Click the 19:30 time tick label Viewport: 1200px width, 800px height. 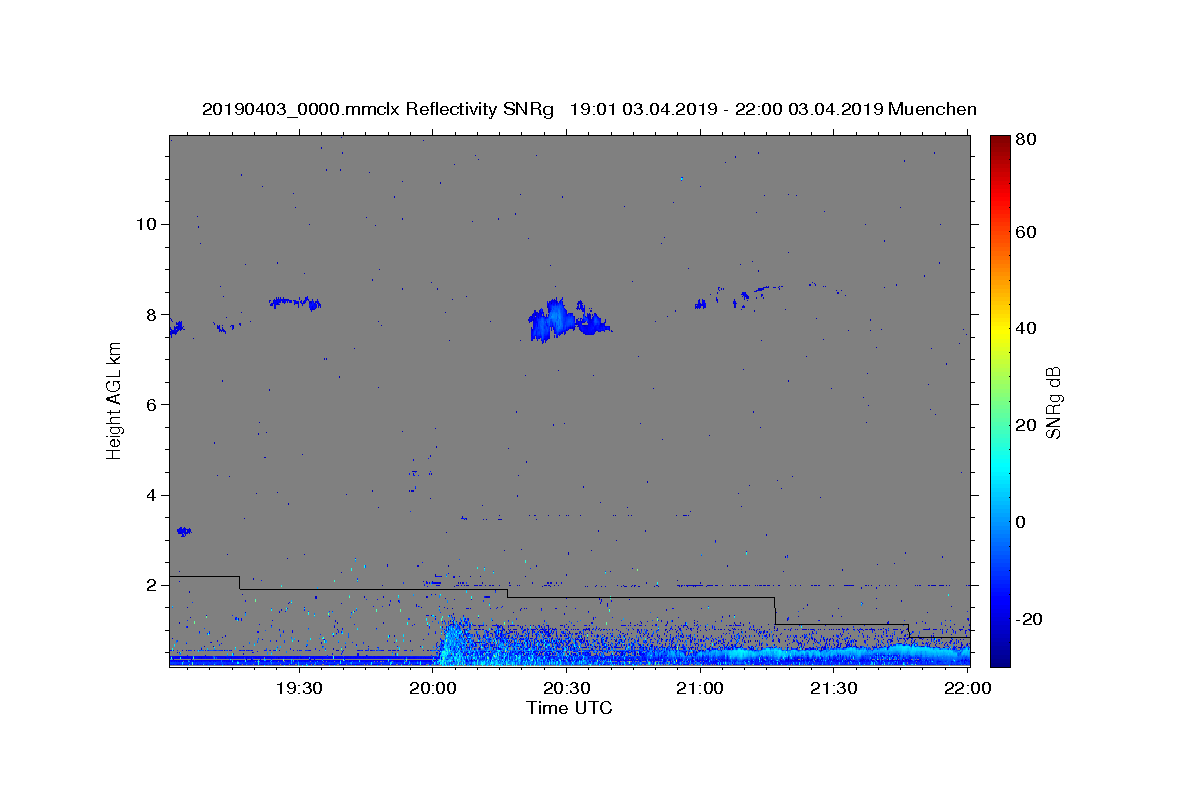click(298, 688)
